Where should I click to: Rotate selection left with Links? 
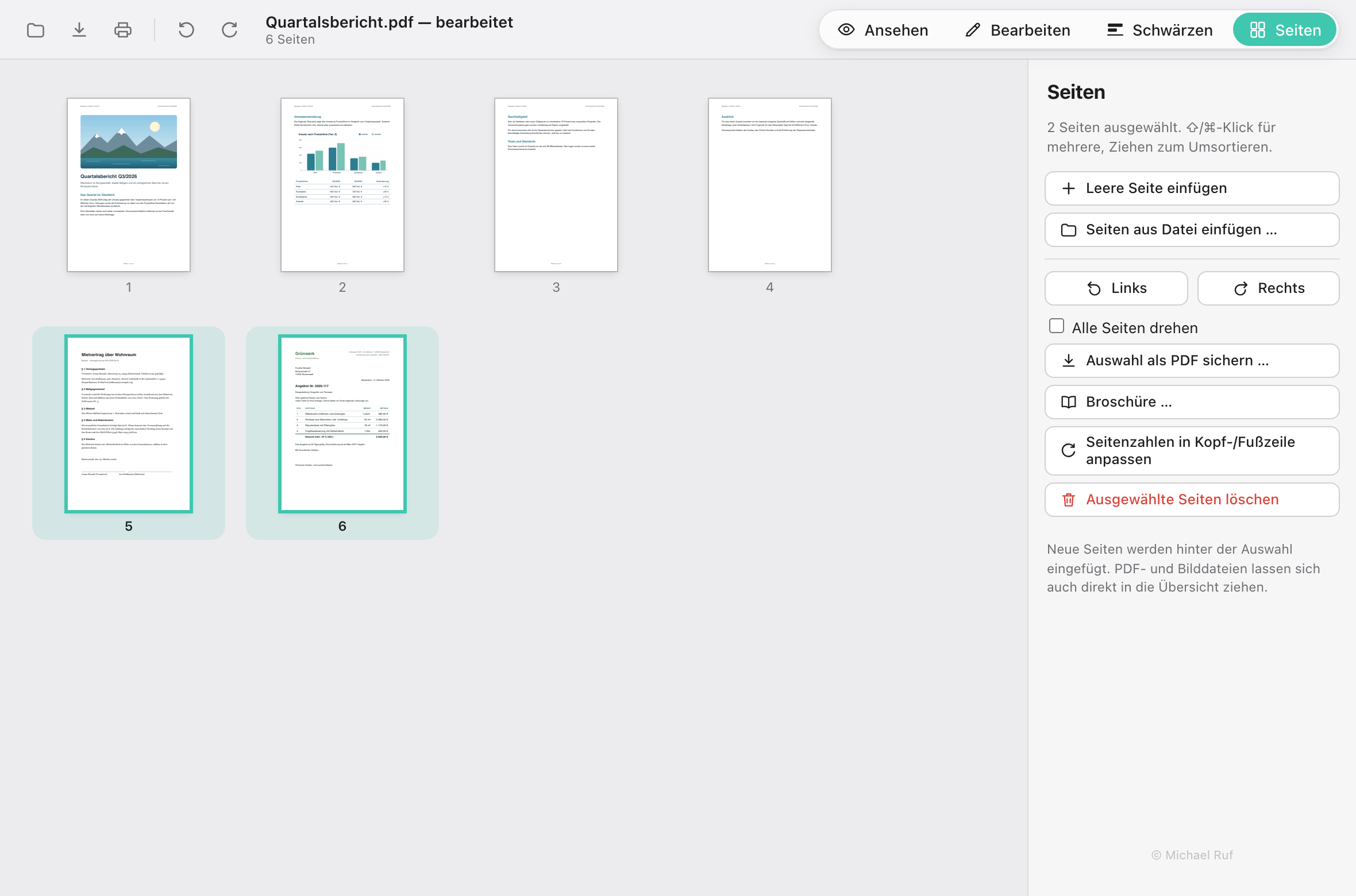tap(1116, 288)
